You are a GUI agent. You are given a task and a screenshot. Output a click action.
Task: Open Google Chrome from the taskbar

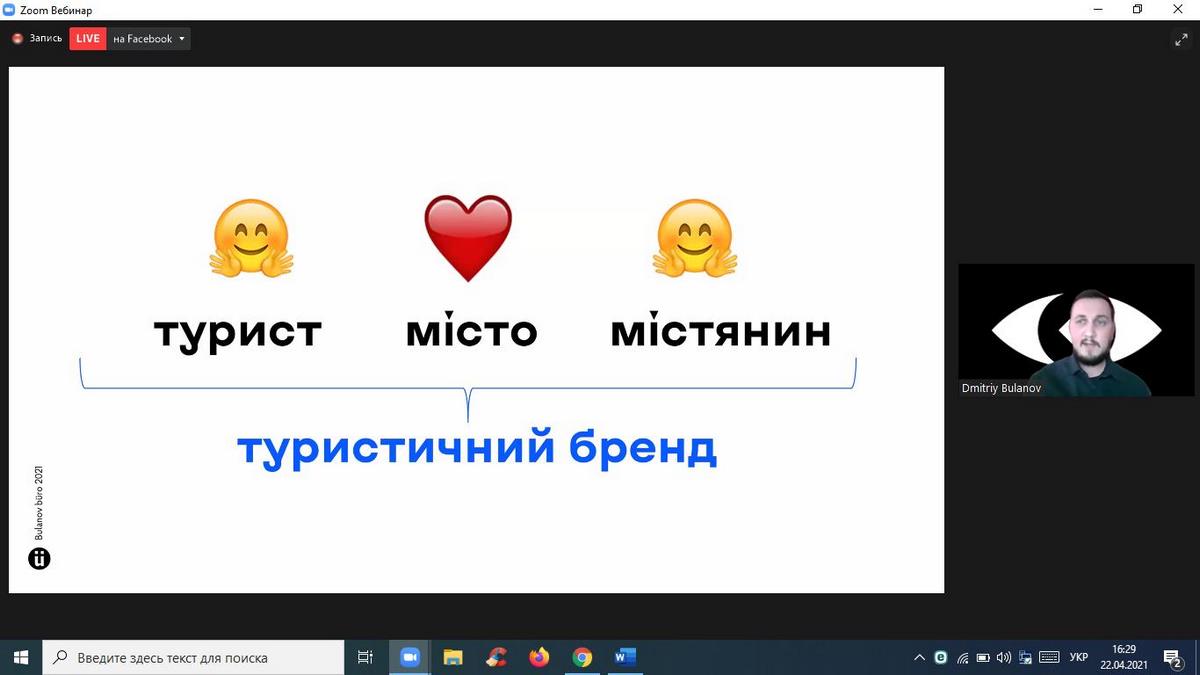click(x=582, y=657)
